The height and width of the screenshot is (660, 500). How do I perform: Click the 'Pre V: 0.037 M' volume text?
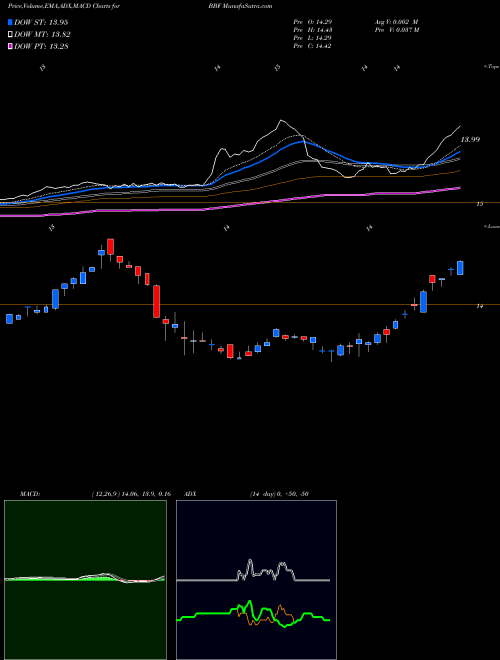click(x=396, y=30)
